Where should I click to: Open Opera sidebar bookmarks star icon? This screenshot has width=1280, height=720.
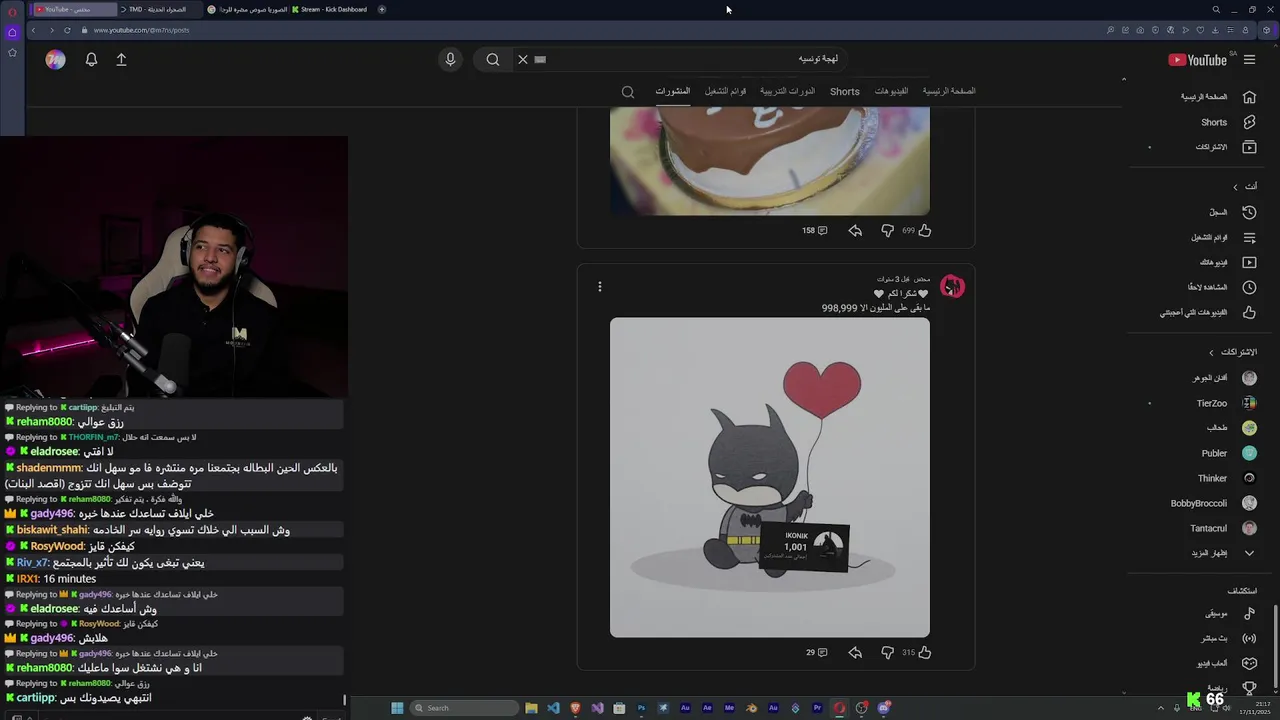pyautogui.click(x=12, y=52)
